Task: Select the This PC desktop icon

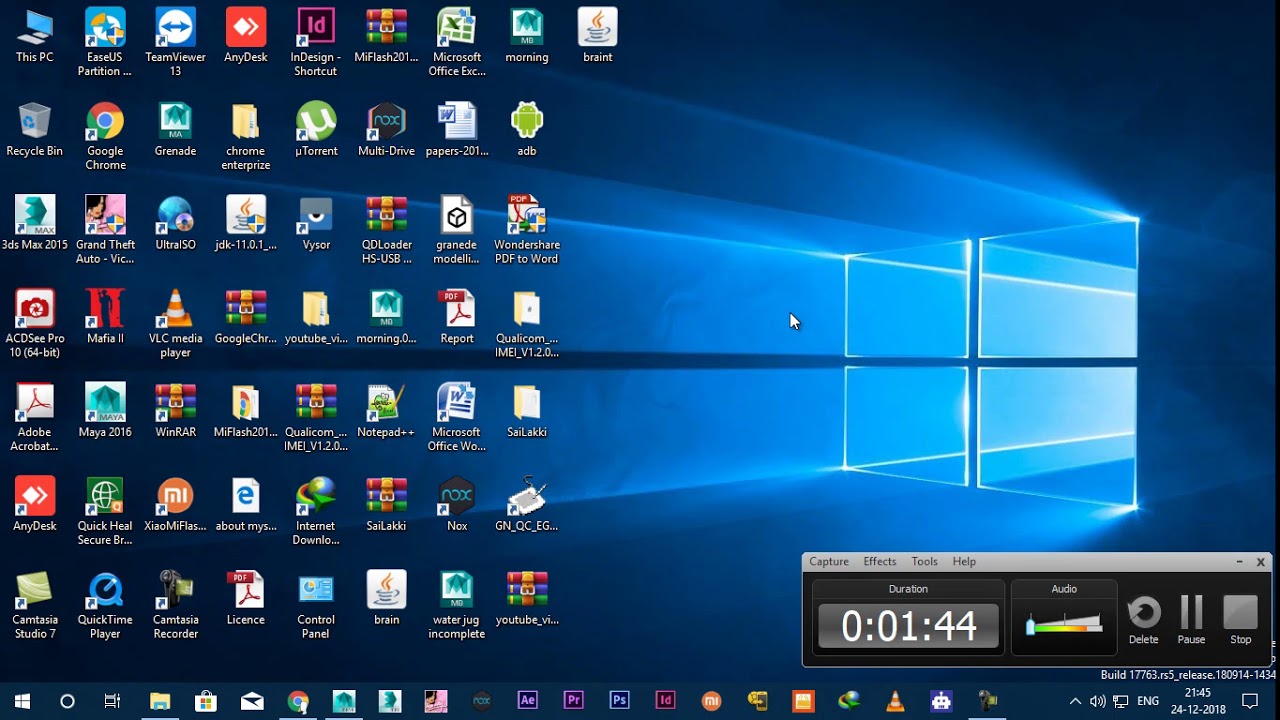Action: (35, 37)
